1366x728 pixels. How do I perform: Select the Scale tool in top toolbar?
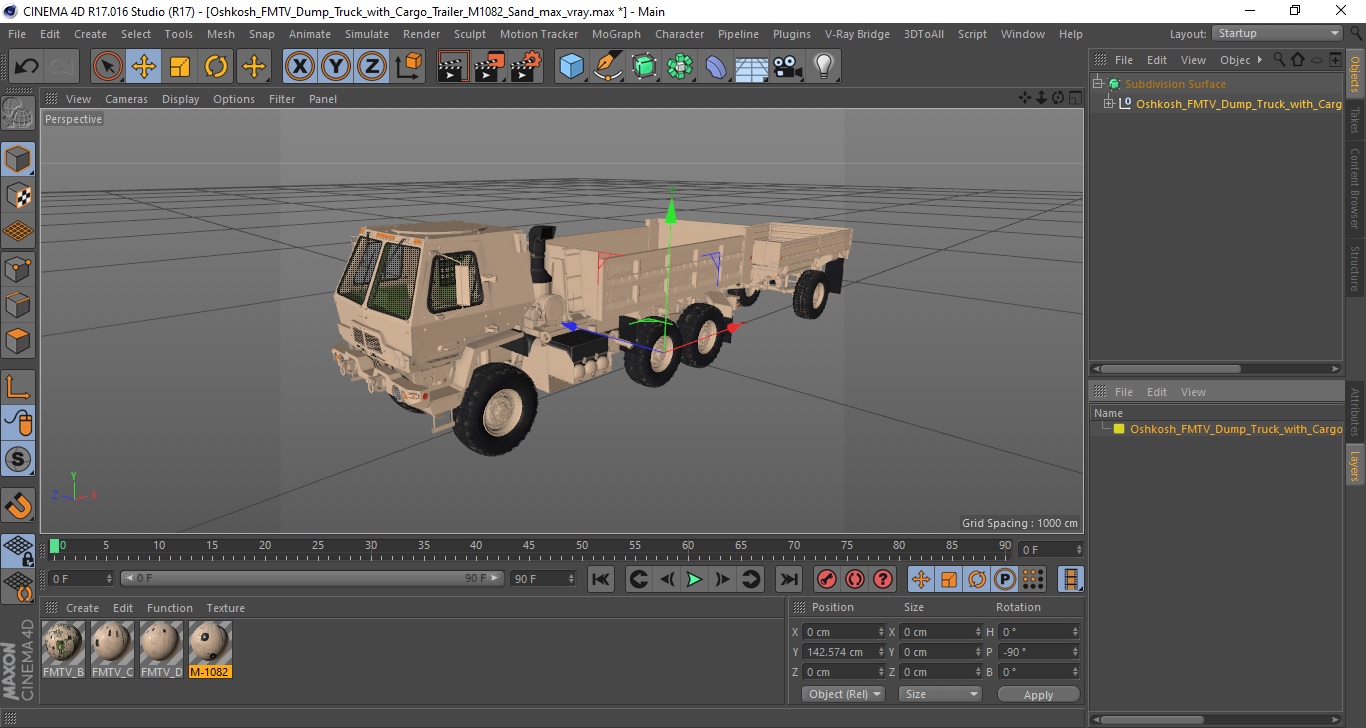coord(180,67)
